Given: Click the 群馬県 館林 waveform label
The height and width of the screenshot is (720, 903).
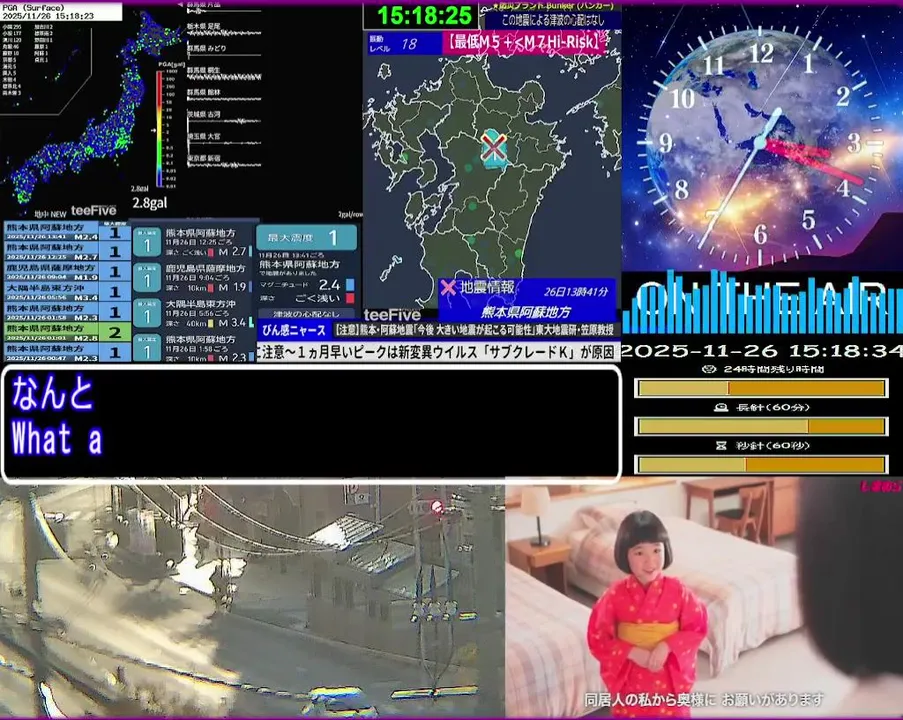Looking at the screenshot, I should (204, 92).
